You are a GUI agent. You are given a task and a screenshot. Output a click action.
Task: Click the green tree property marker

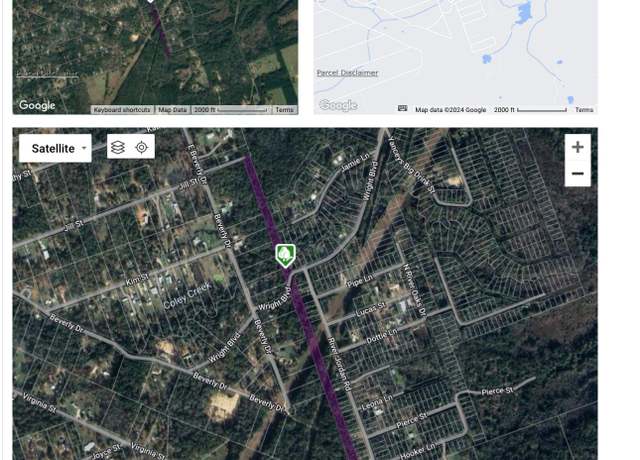(285, 256)
